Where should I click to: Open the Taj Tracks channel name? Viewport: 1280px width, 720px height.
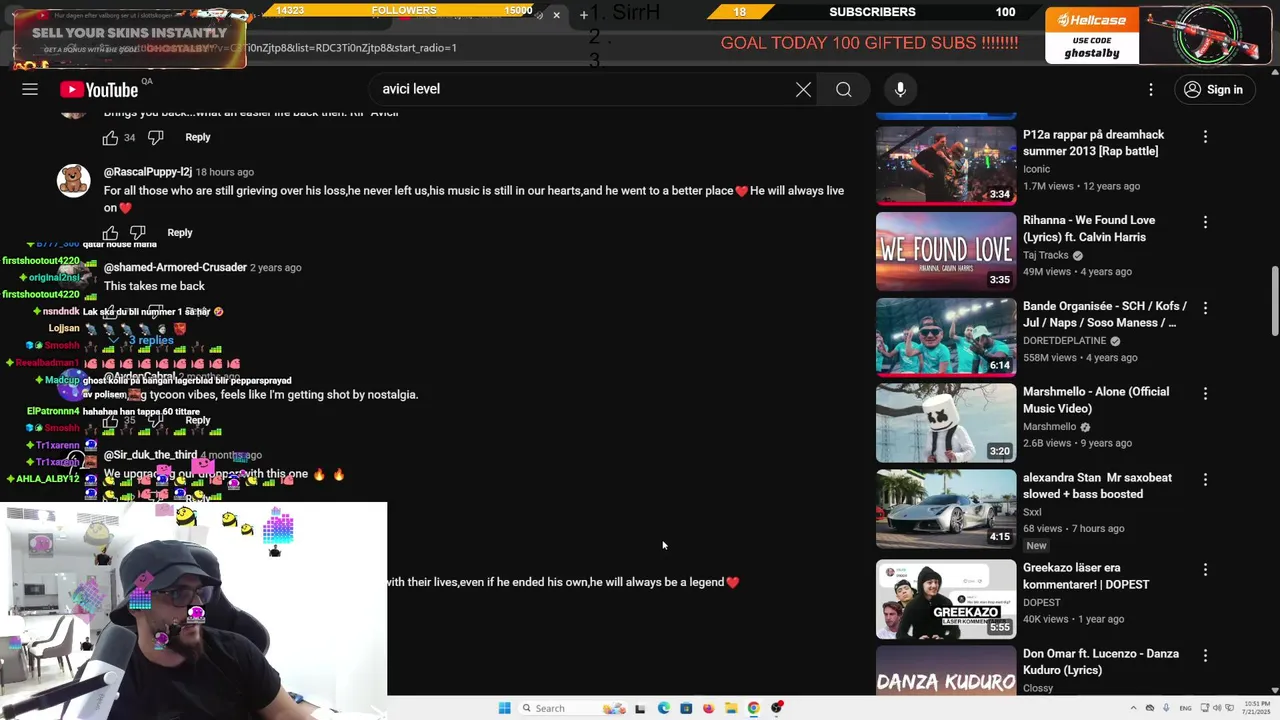1046,255
